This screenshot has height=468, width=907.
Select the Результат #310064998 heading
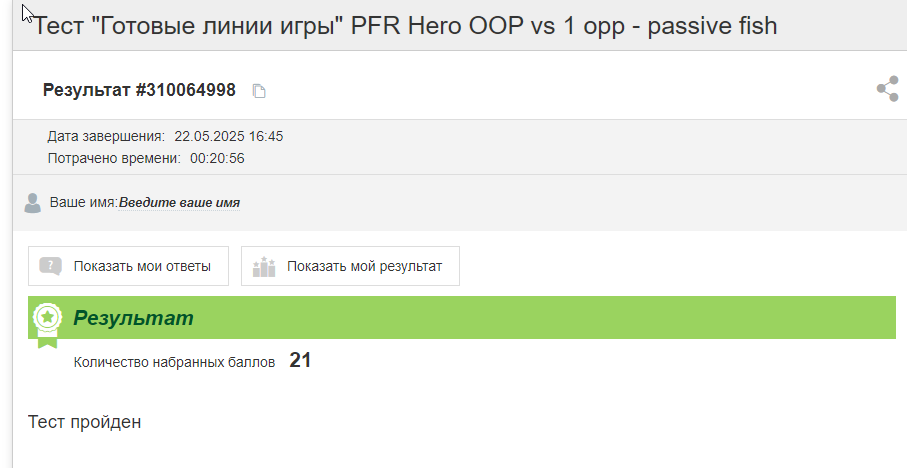(x=139, y=90)
